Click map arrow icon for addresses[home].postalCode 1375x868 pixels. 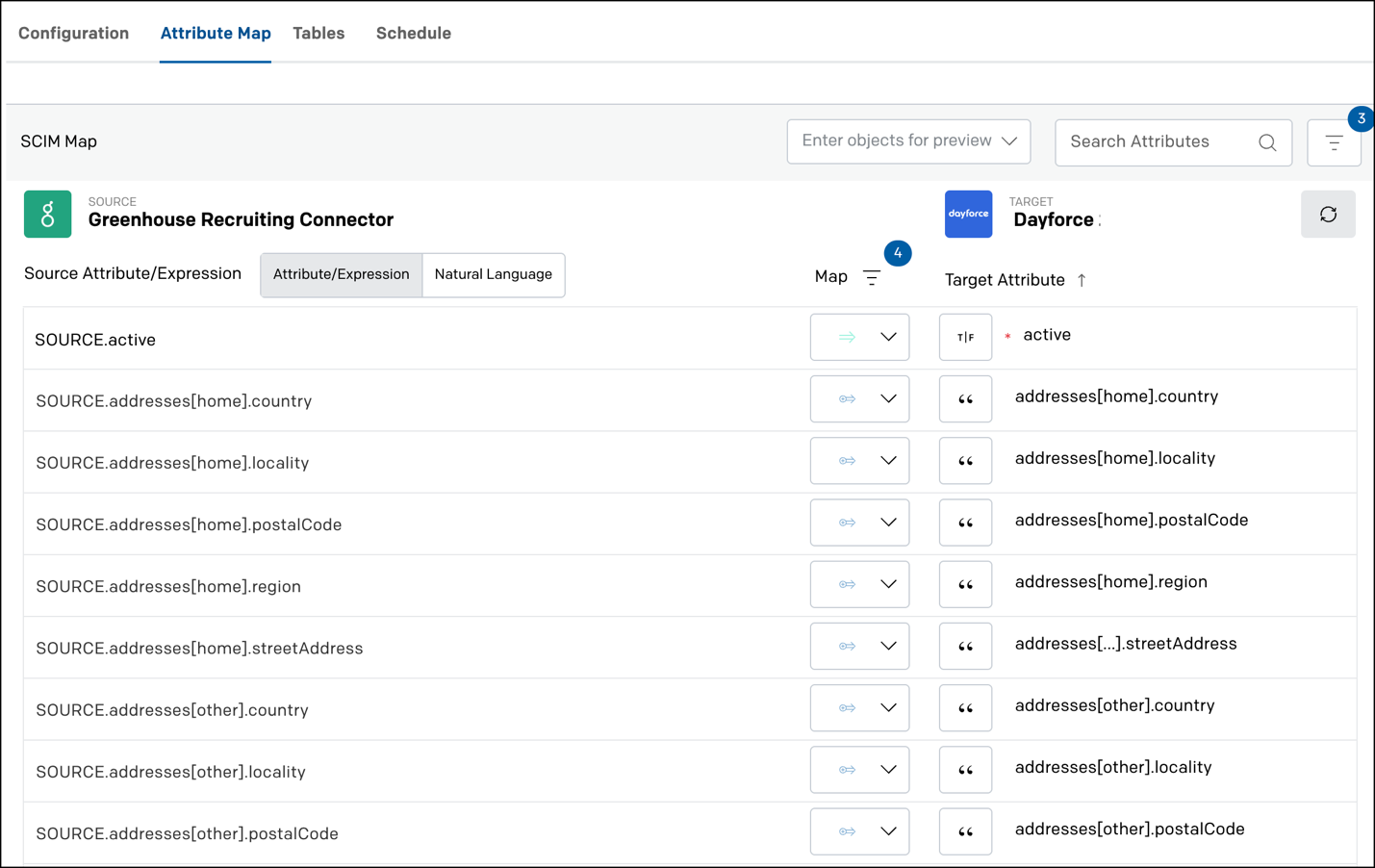pyautogui.click(x=847, y=523)
